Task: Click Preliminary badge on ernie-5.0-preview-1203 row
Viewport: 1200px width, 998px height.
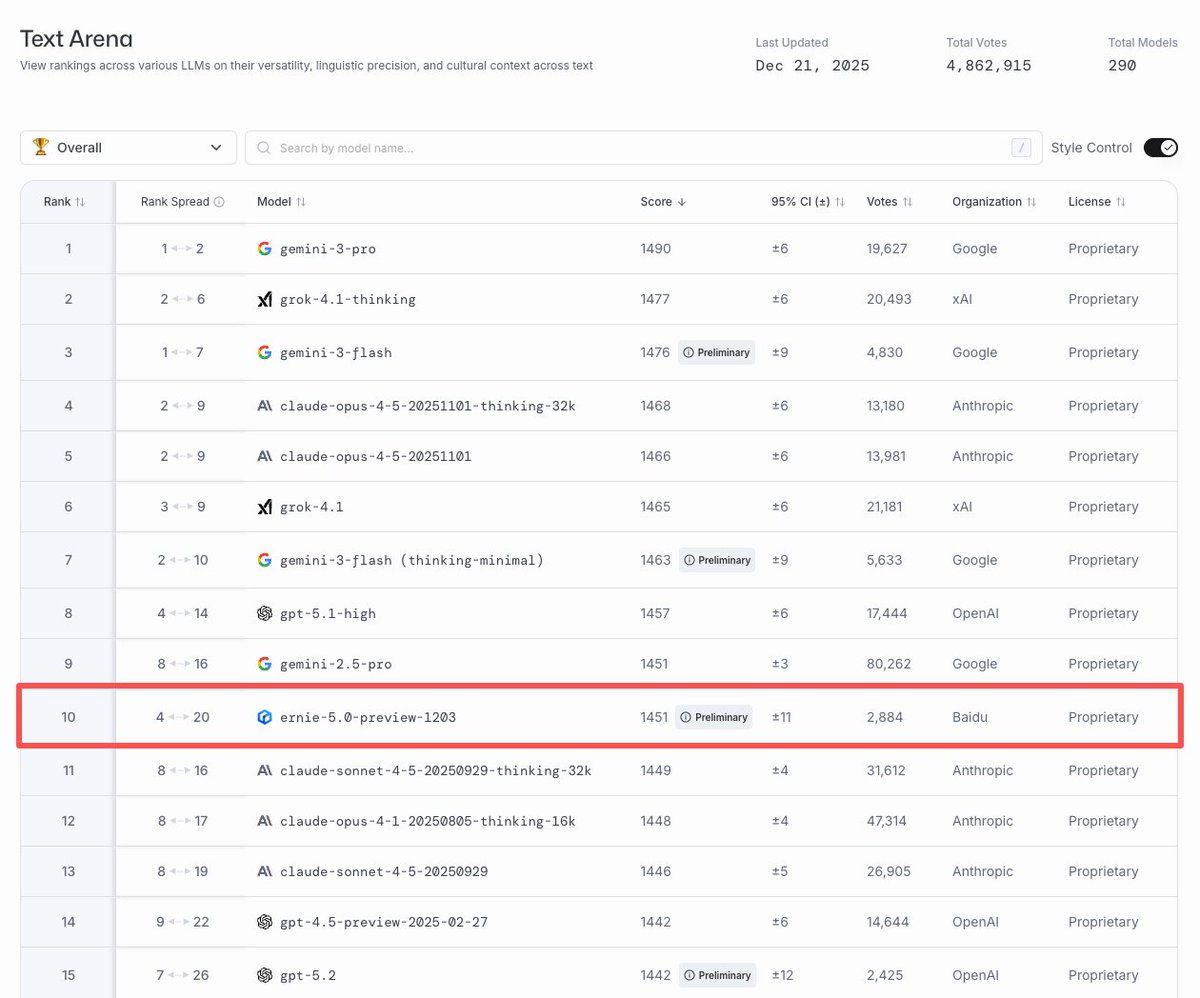Action: 713,717
